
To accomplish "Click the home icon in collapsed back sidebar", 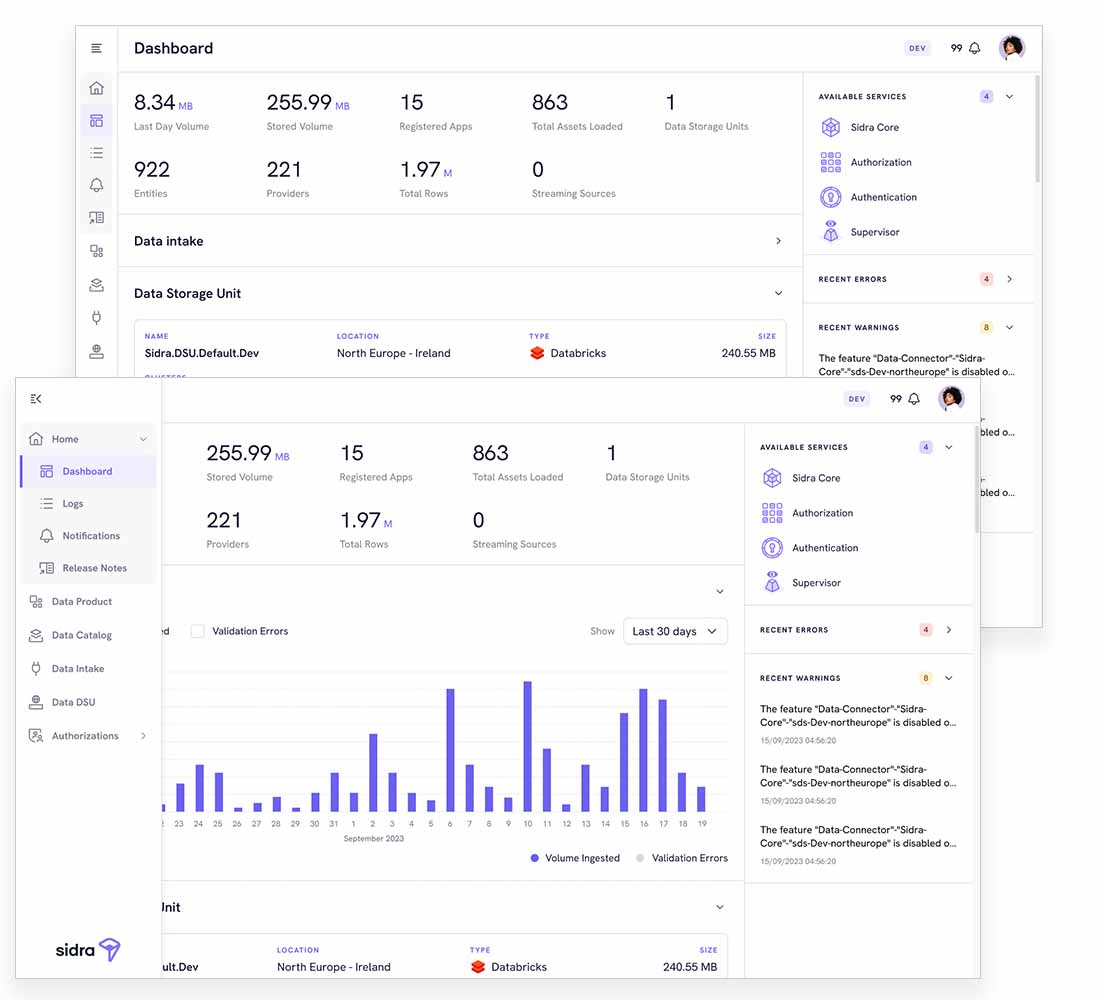I will pyautogui.click(x=96, y=88).
